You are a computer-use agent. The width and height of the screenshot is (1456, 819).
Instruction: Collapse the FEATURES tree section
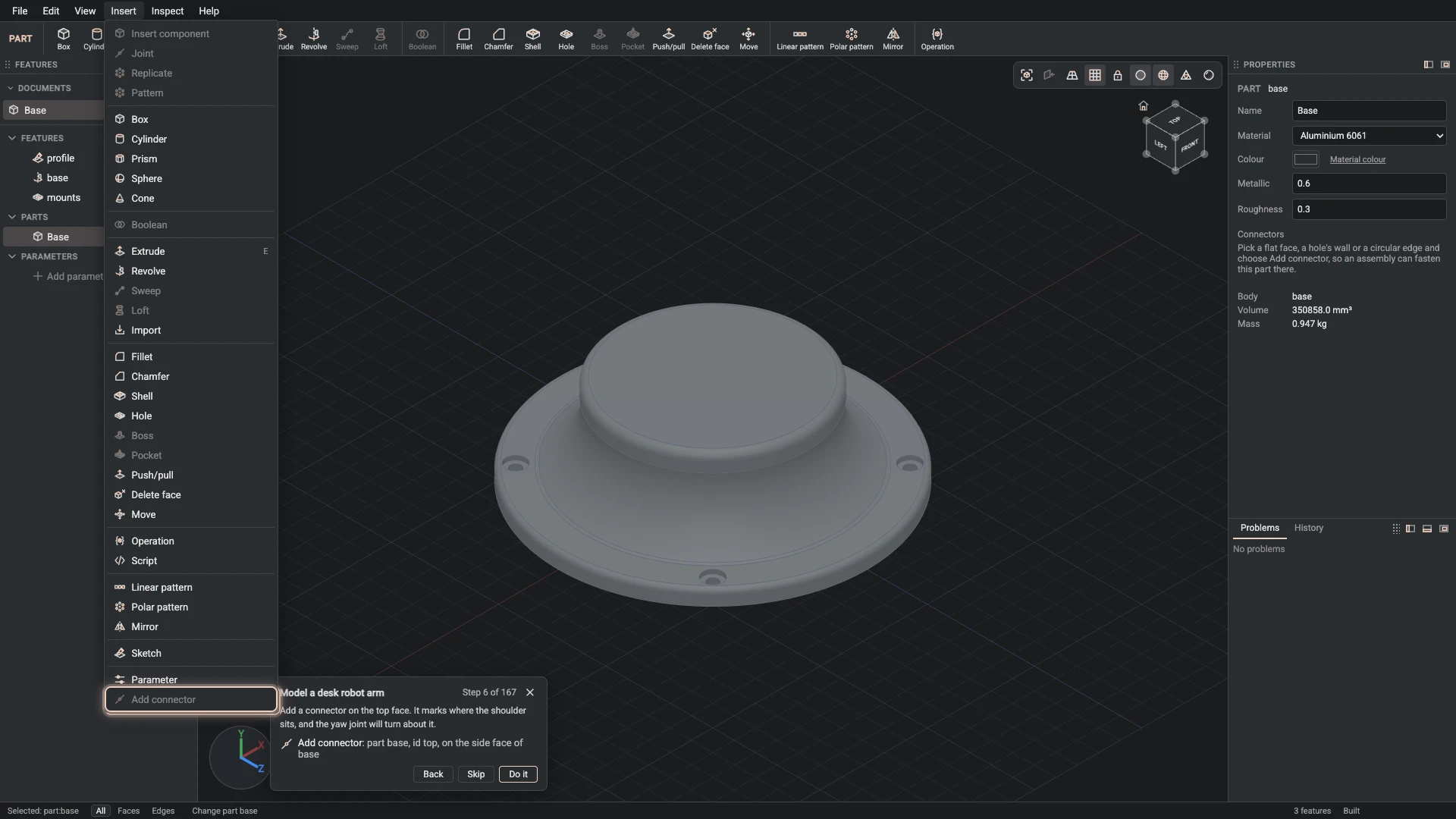pos(12,138)
